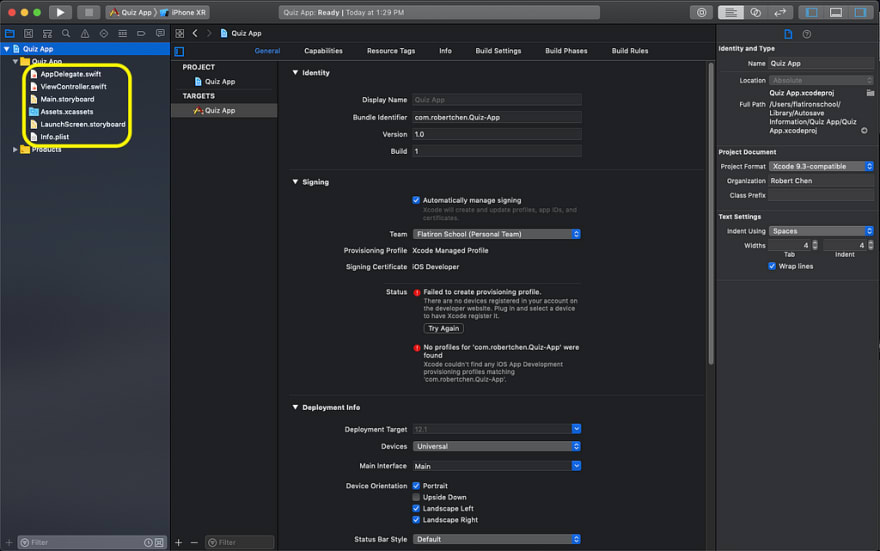Open the issue navigator warning icon
Image resolution: width=880 pixels, height=551 pixels.
point(85,33)
